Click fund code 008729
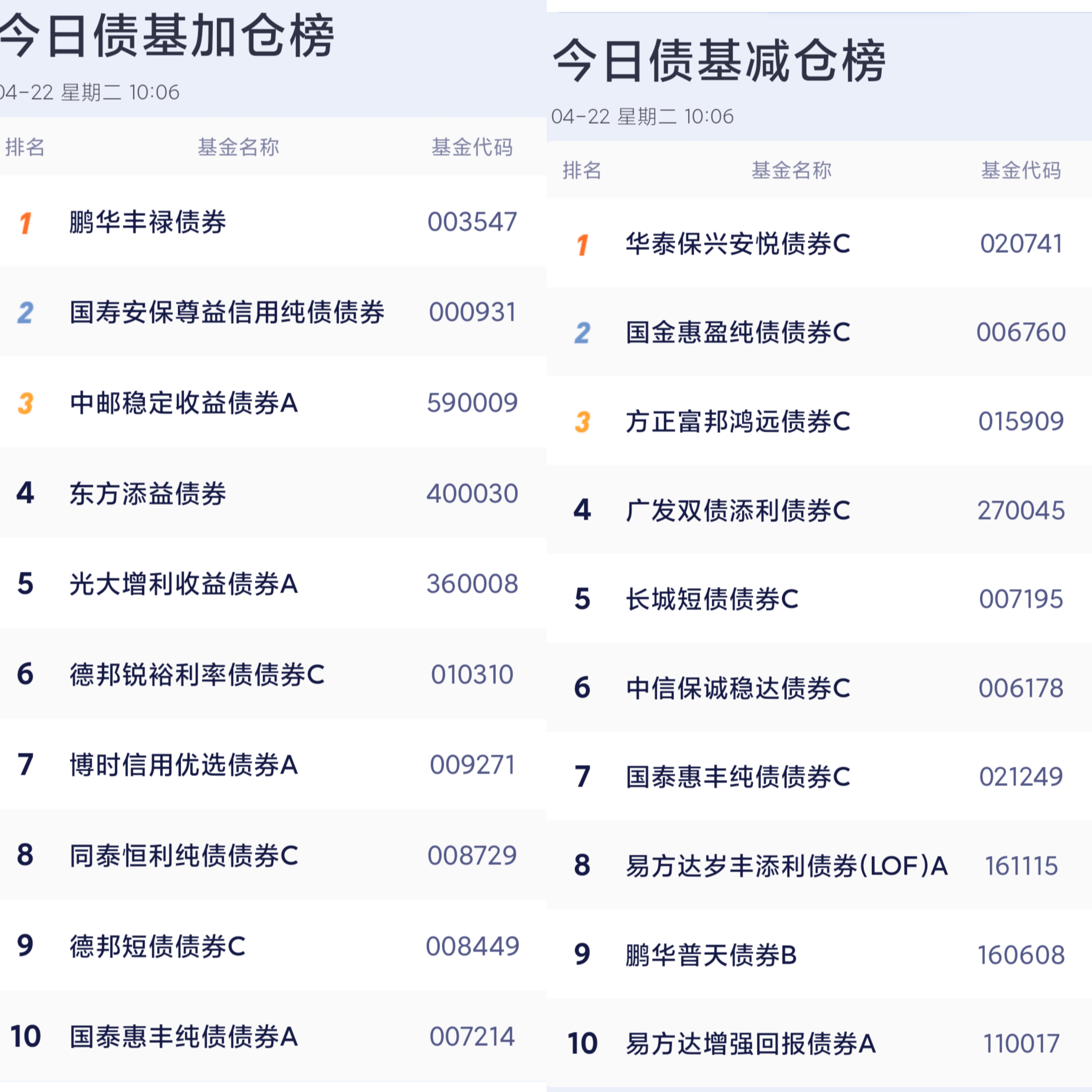 [472, 855]
